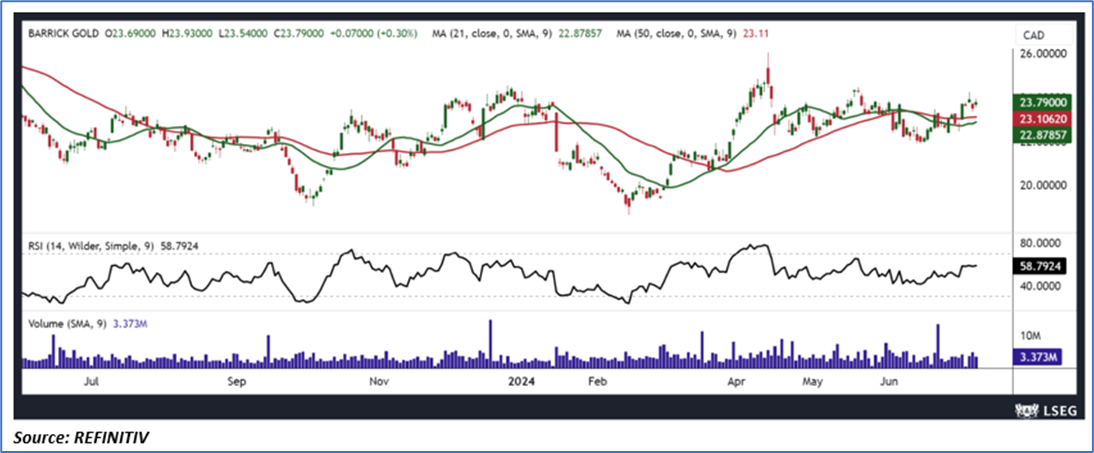Click the 2024 time axis label
The image size is (1094, 453).
pos(520,382)
